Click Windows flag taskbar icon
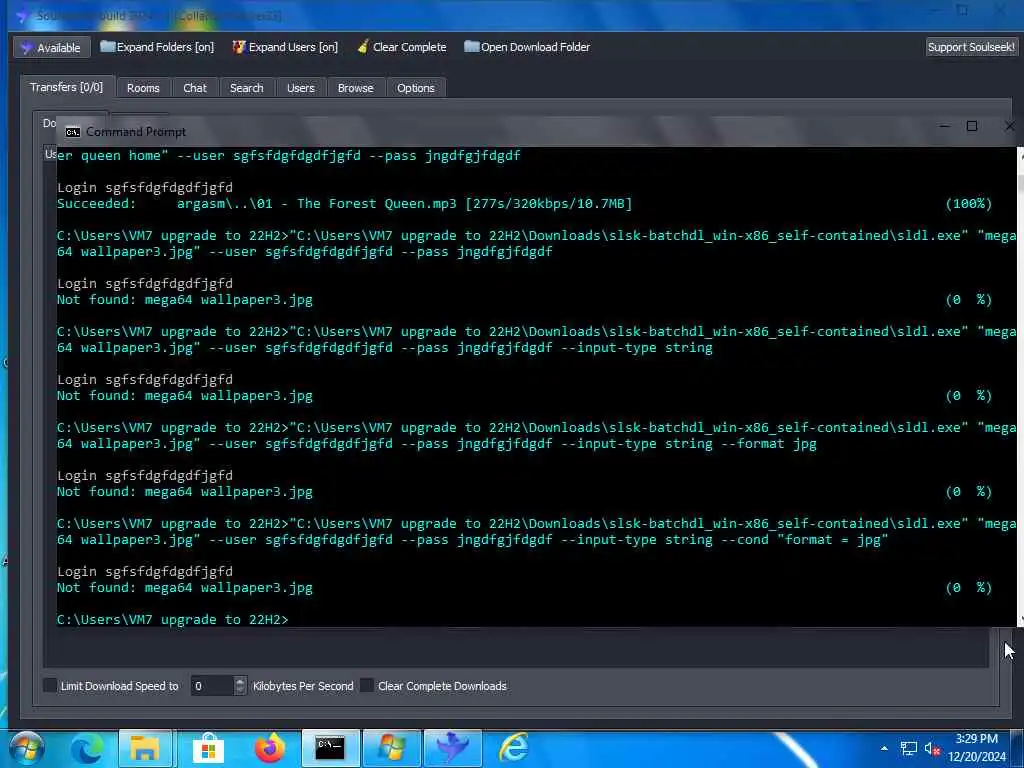 391,748
